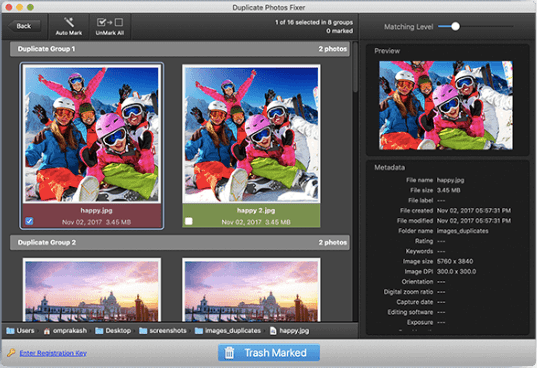Click the Image DPI value 300.0 x 300.0
The height and width of the screenshot is (368, 537).
coord(456,272)
